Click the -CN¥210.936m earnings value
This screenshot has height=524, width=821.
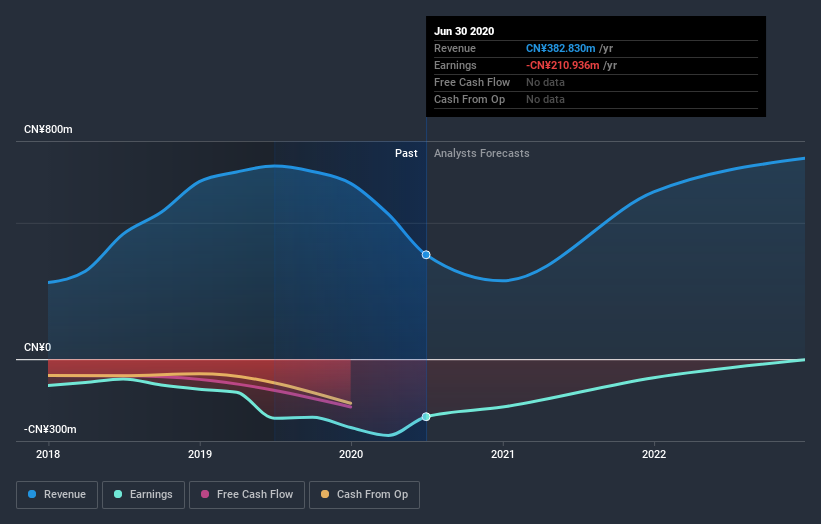coord(563,65)
